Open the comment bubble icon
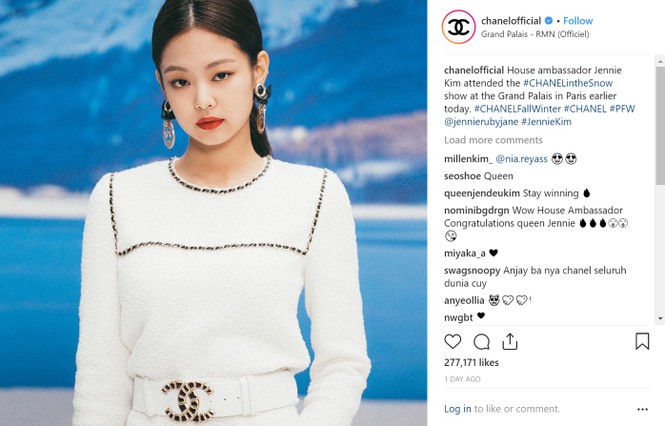 pyautogui.click(x=481, y=342)
